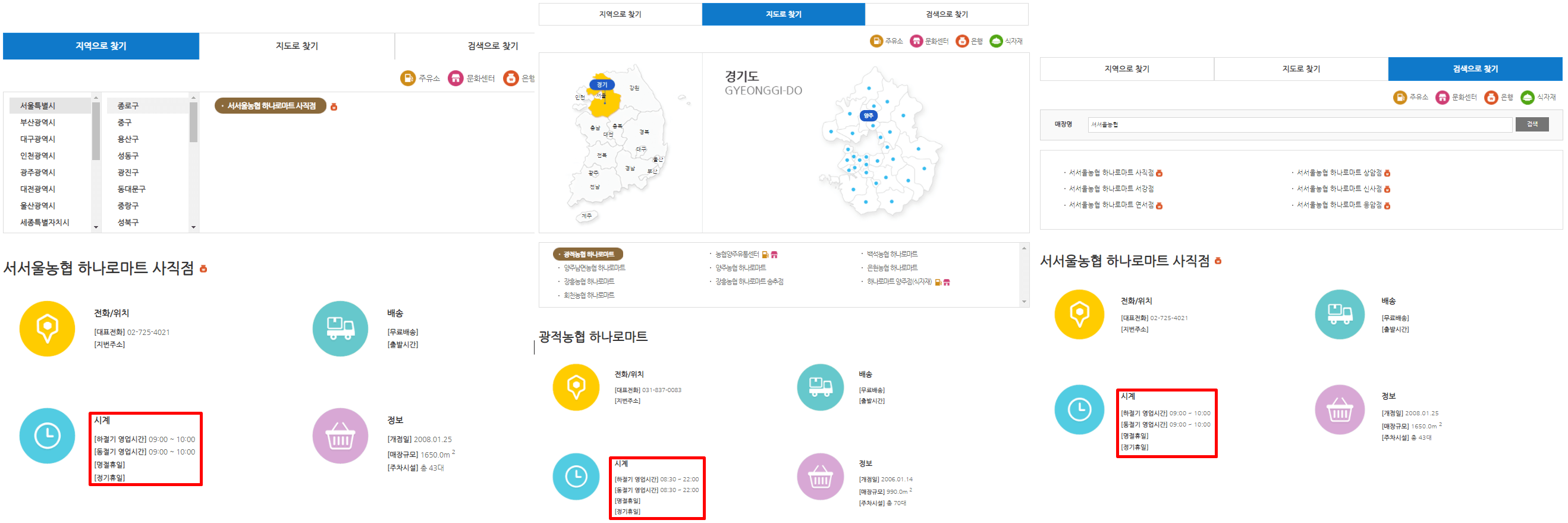Click gas station icon next to 하나로마트 양주점(식자재)
The image size is (1568, 523).
point(938,282)
